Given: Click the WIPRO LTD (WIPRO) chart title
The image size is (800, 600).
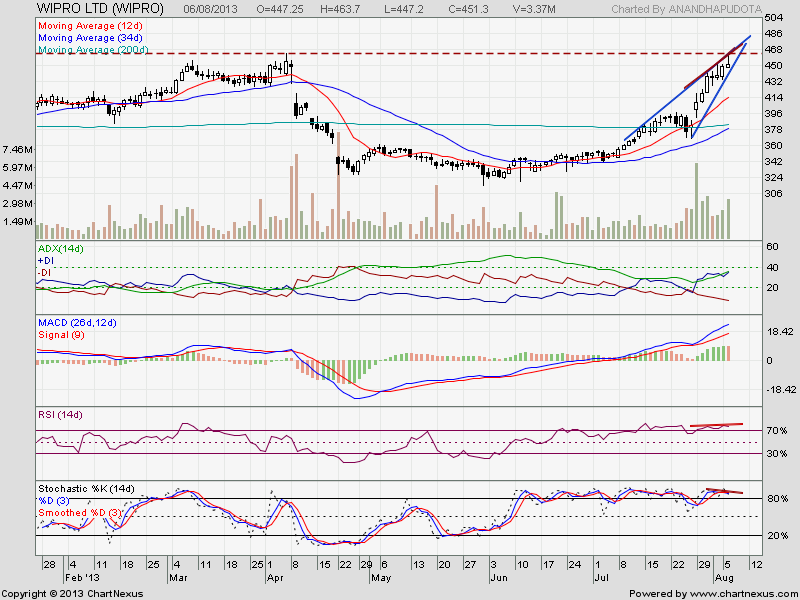Looking at the screenshot, I should [x=100, y=9].
